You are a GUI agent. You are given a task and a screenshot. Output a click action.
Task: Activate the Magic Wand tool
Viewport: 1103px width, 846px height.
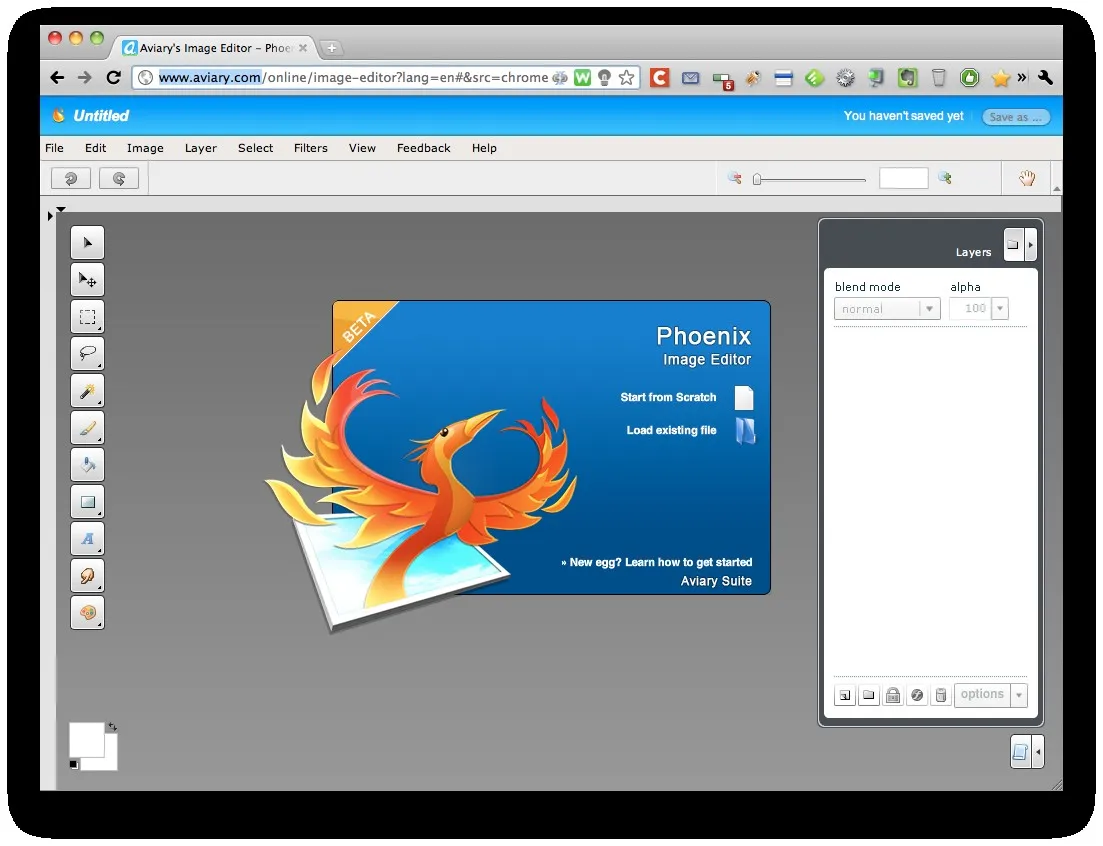click(87, 390)
